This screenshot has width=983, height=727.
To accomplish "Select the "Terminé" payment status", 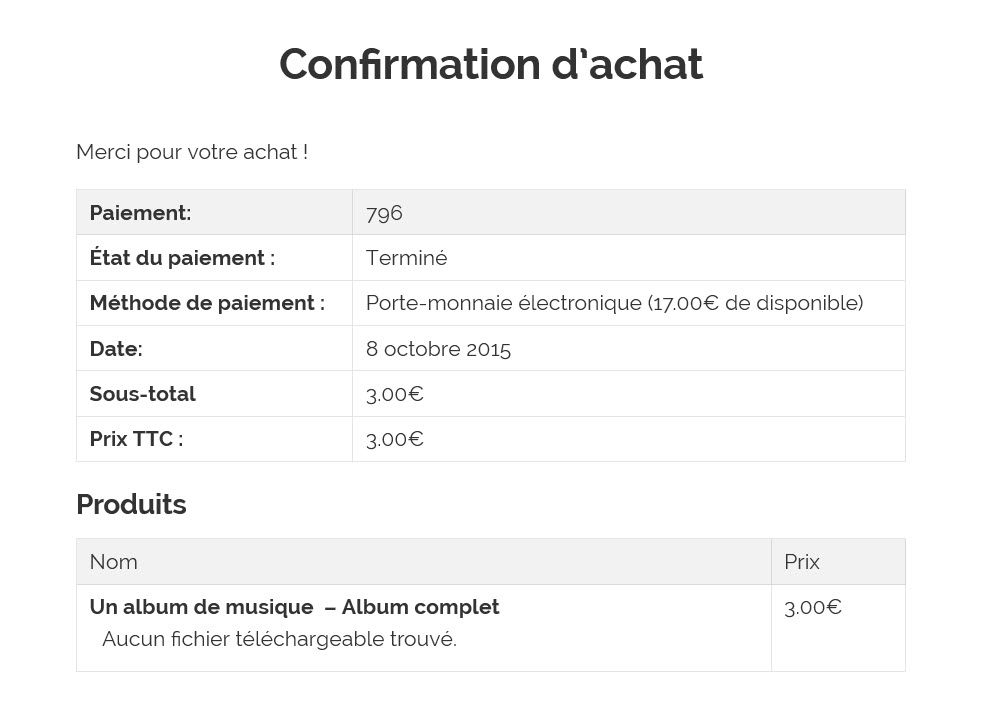I will [x=406, y=258].
